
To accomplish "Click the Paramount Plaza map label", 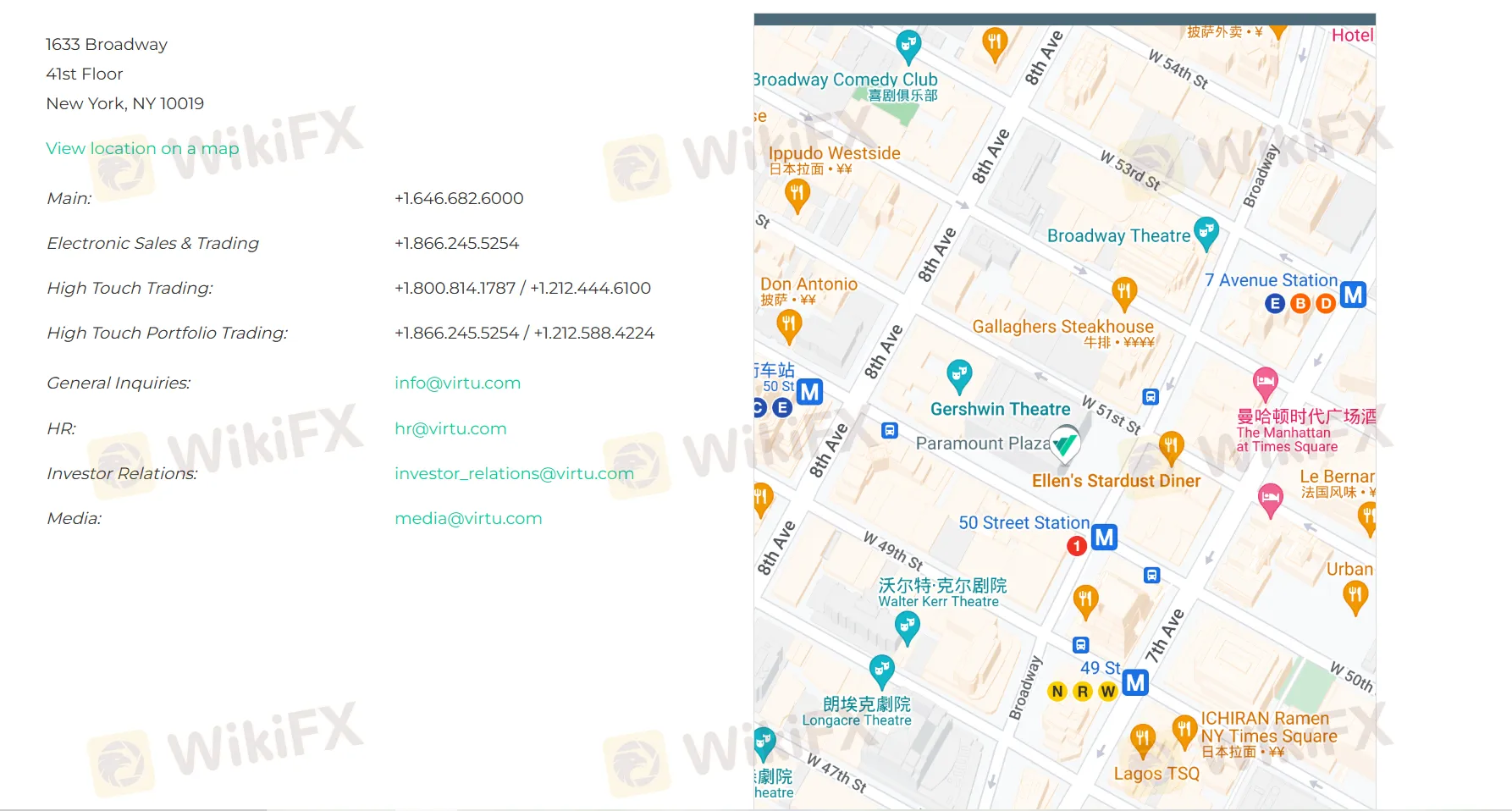I will click(x=983, y=444).
